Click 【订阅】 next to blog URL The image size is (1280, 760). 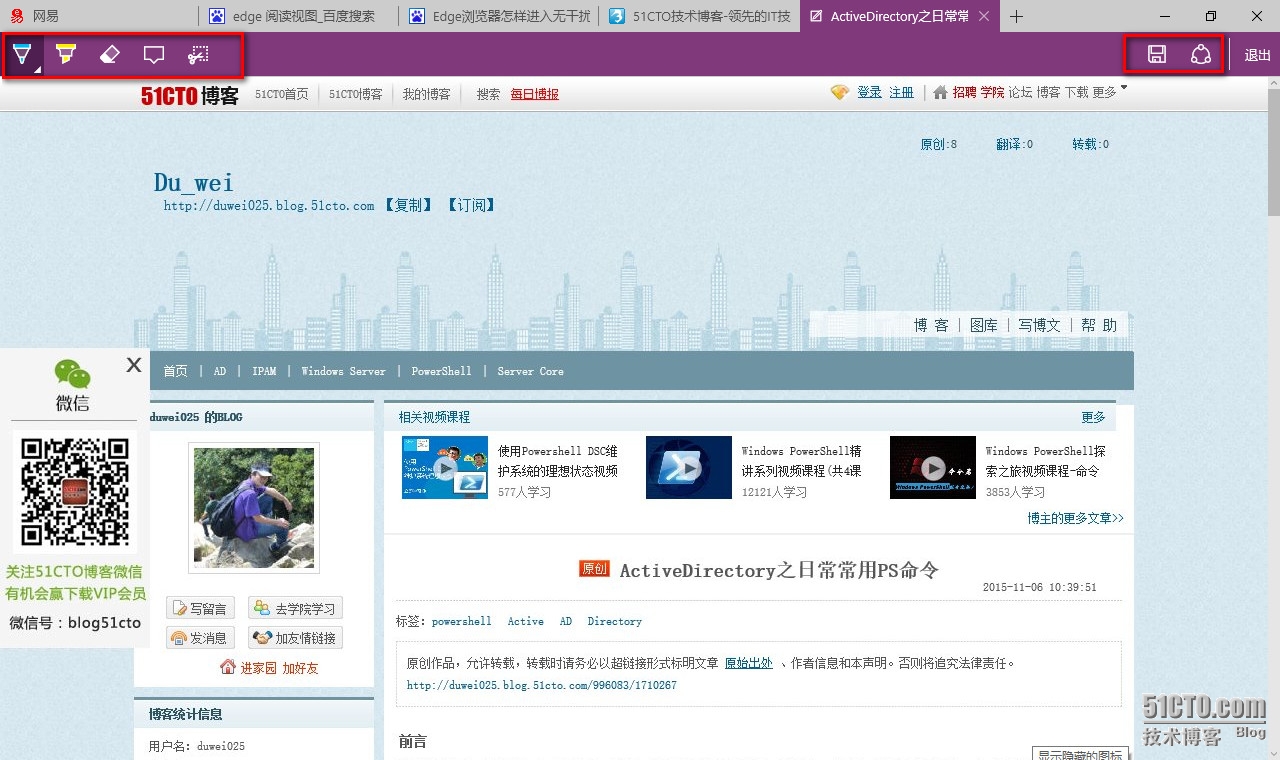click(x=471, y=205)
